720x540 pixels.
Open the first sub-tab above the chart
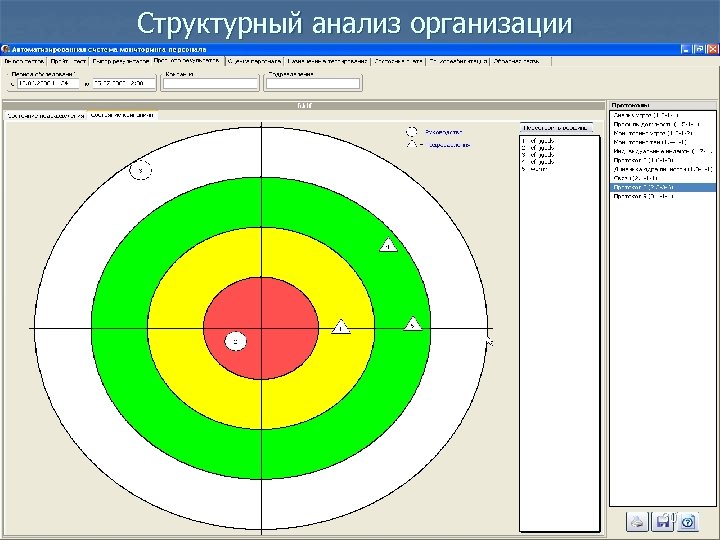(x=45, y=116)
